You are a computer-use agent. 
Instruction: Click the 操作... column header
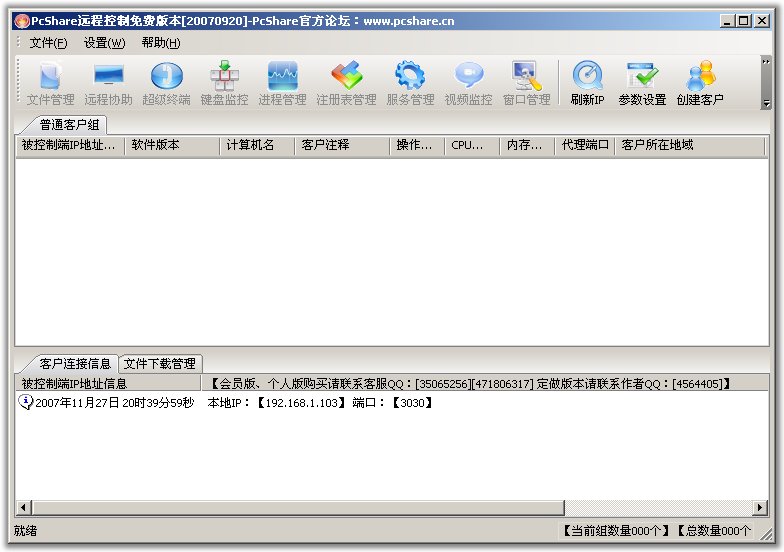click(417, 146)
